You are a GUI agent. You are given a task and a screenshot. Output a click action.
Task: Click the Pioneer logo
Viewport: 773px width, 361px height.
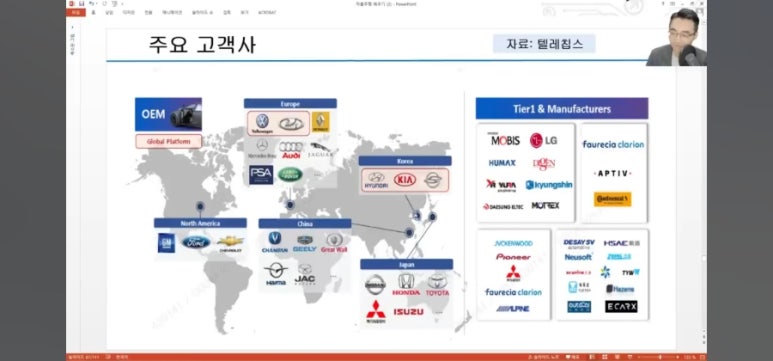(x=513, y=257)
